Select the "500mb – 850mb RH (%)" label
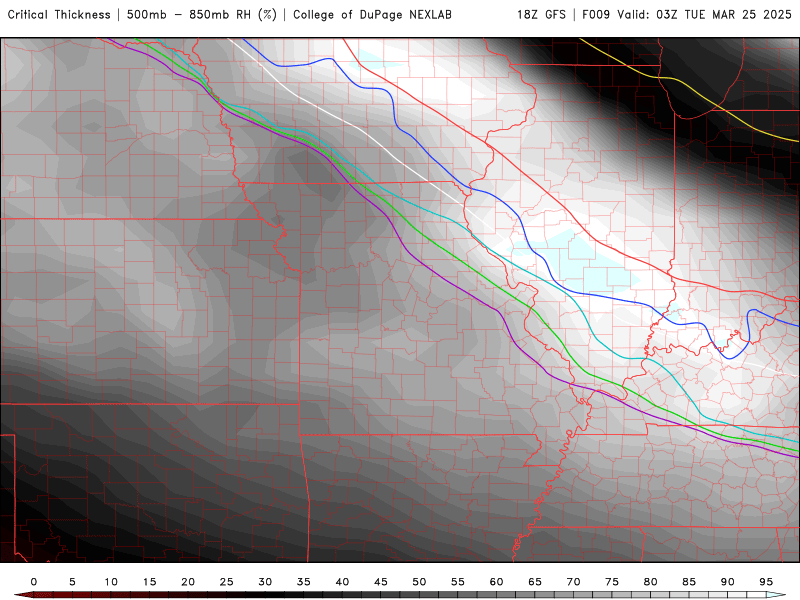The width and height of the screenshot is (800, 600). 202,15
